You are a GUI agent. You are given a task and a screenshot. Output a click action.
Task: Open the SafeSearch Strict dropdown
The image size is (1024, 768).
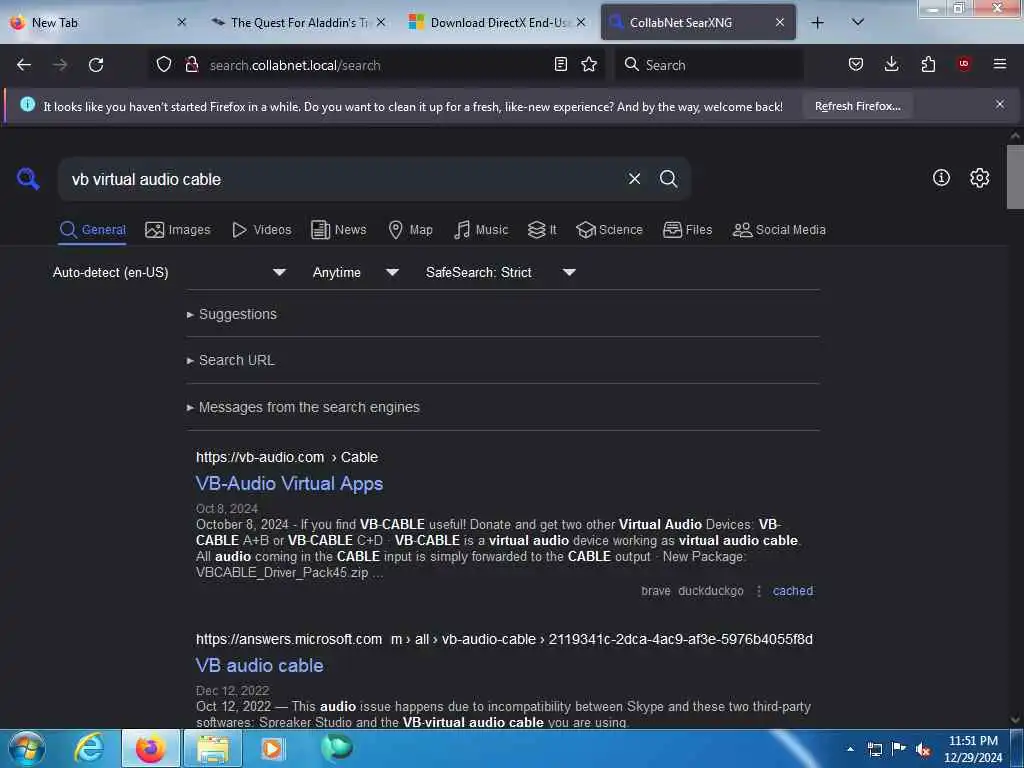click(x=500, y=272)
